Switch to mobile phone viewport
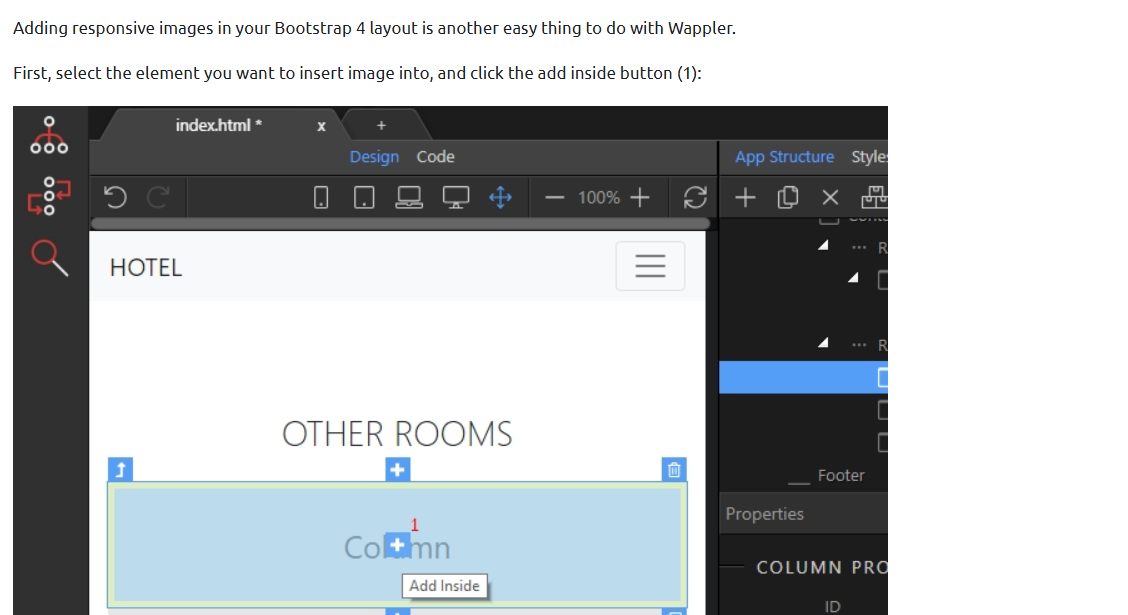Viewport: 1128px width, 615px height. (321, 198)
